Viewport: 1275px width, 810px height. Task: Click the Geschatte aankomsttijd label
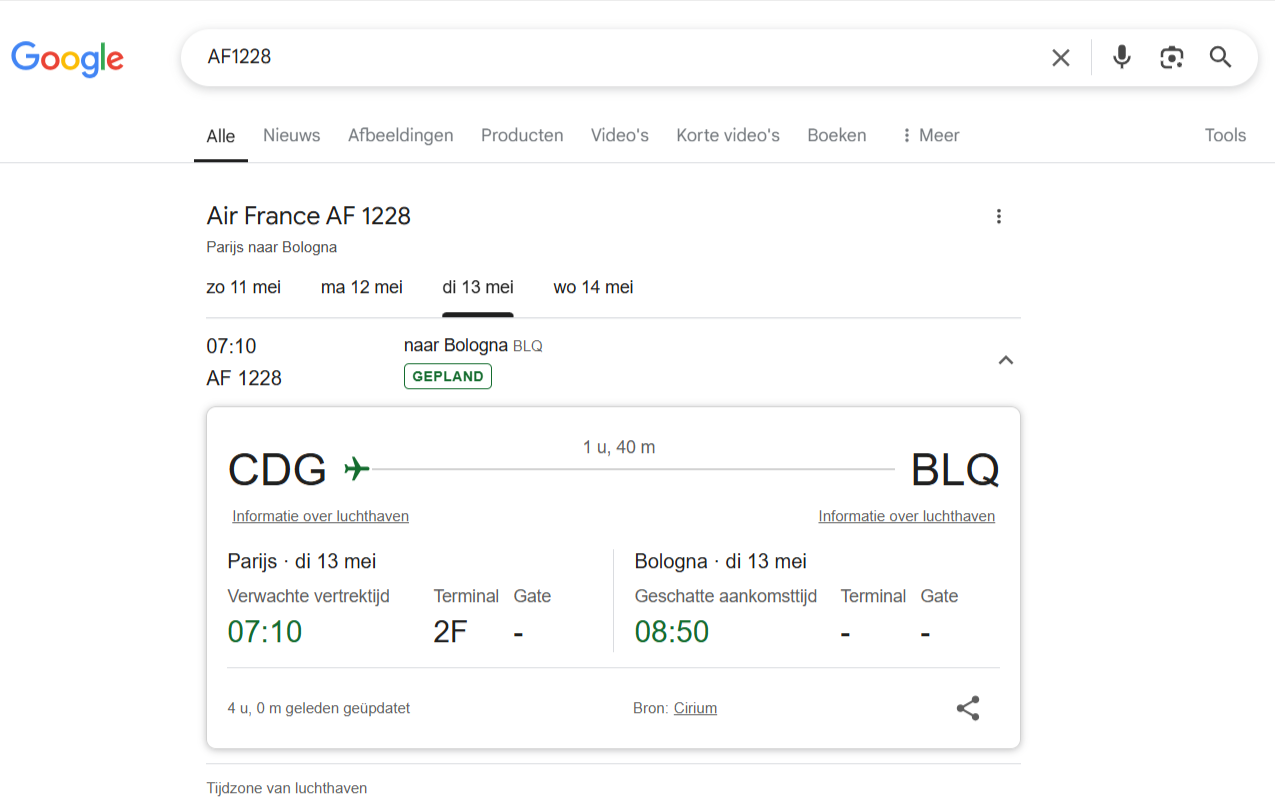tap(726, 596)
